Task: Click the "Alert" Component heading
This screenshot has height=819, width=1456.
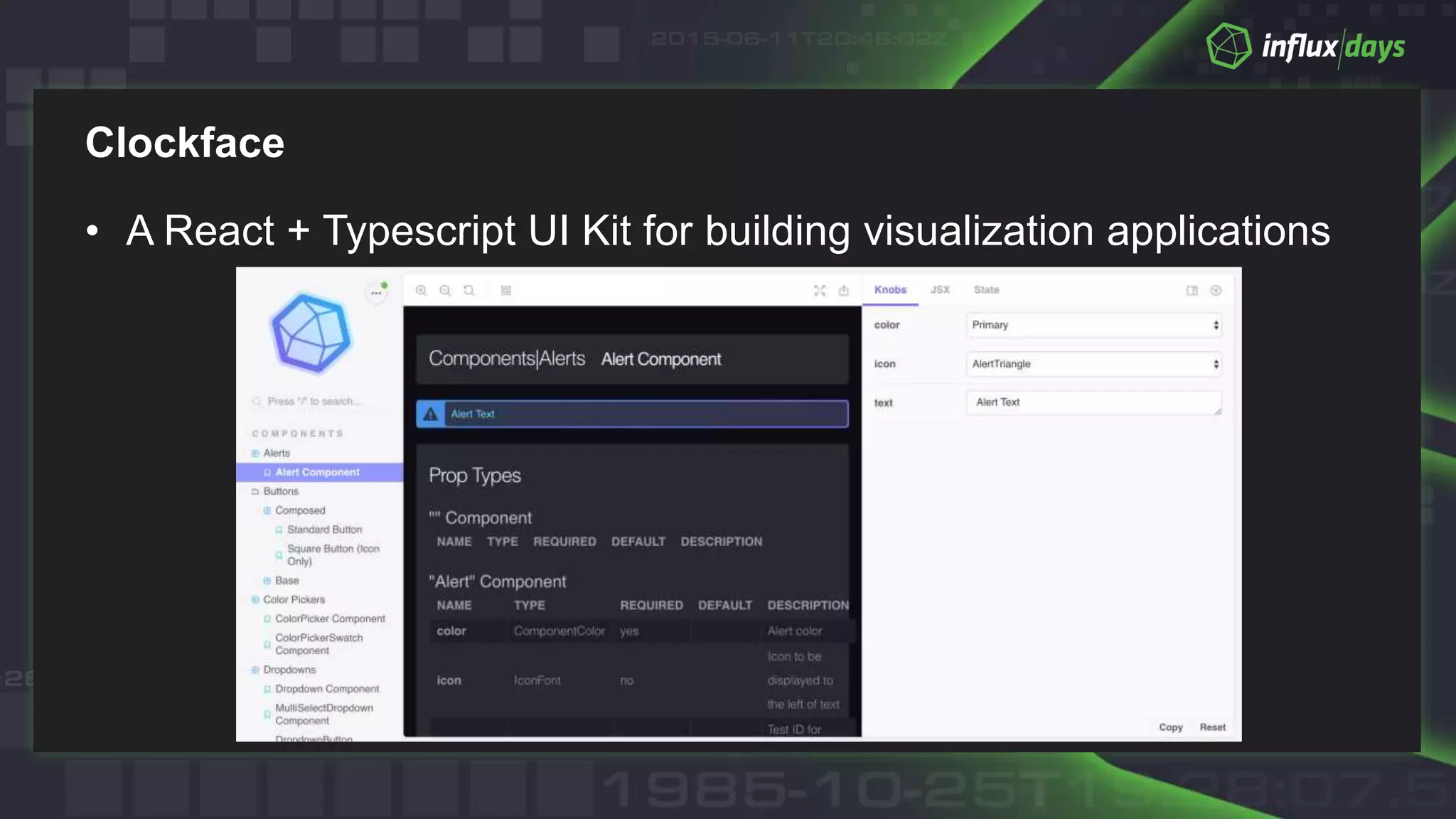Action: click(498, 582)
